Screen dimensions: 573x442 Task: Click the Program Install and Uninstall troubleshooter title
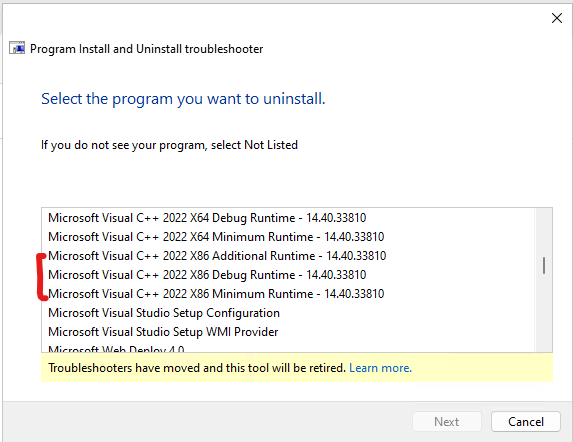(x=147, y=49)
